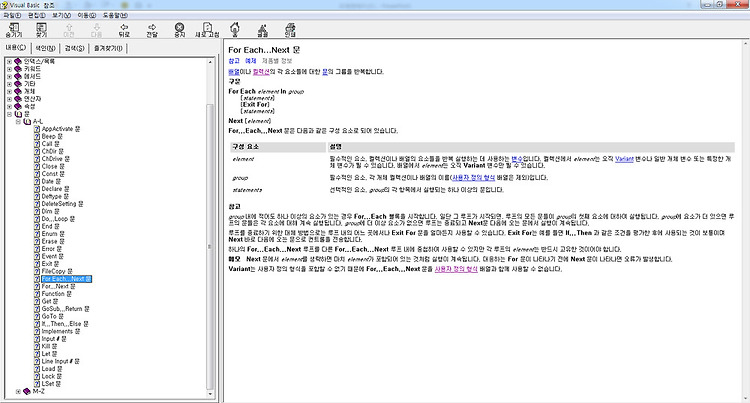
Task: Expand the 개체 tree node
Action: click(x=9, y=91)
